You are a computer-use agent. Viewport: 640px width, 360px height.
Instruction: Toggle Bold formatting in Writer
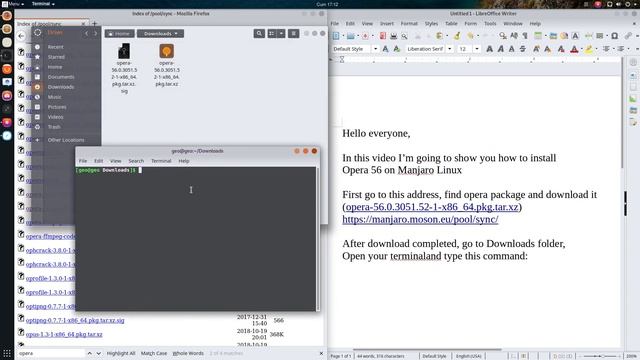point(489,49)
